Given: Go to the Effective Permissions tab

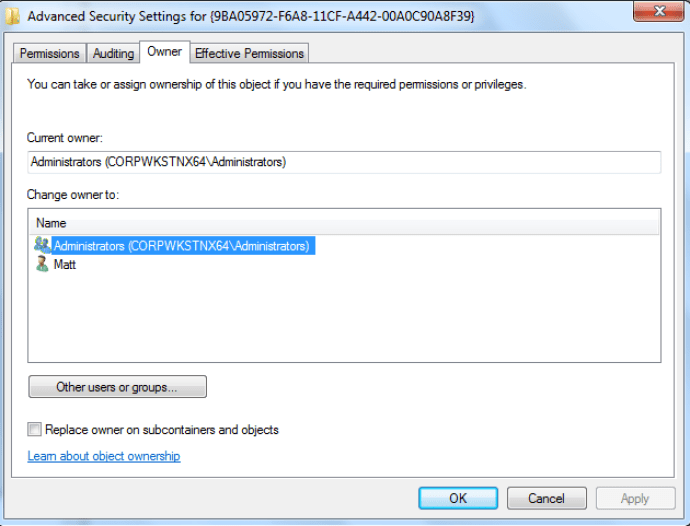Looking at the screenshot, I should pos(250,53).
